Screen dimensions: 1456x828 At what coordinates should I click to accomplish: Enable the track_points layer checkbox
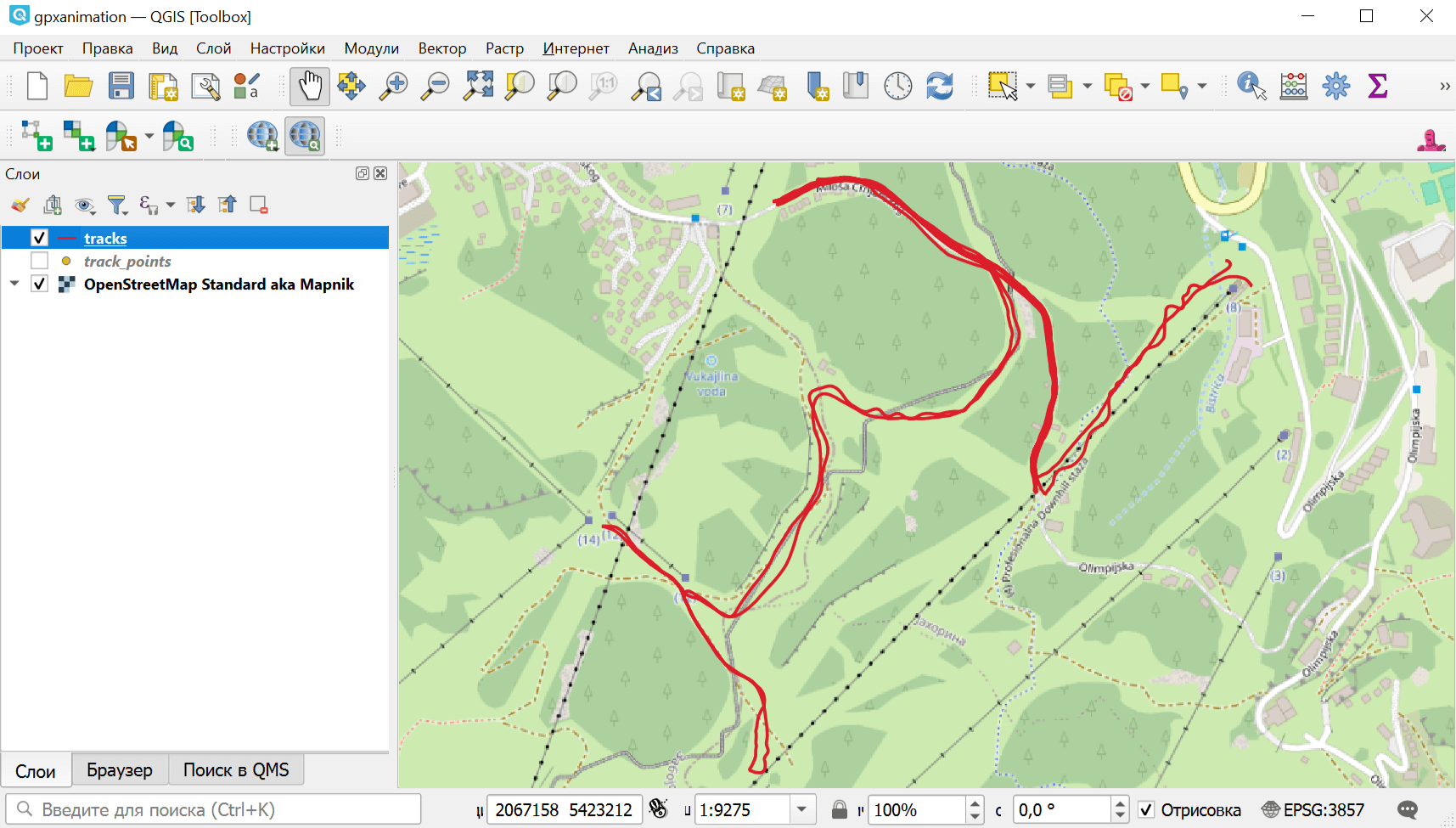39,261
